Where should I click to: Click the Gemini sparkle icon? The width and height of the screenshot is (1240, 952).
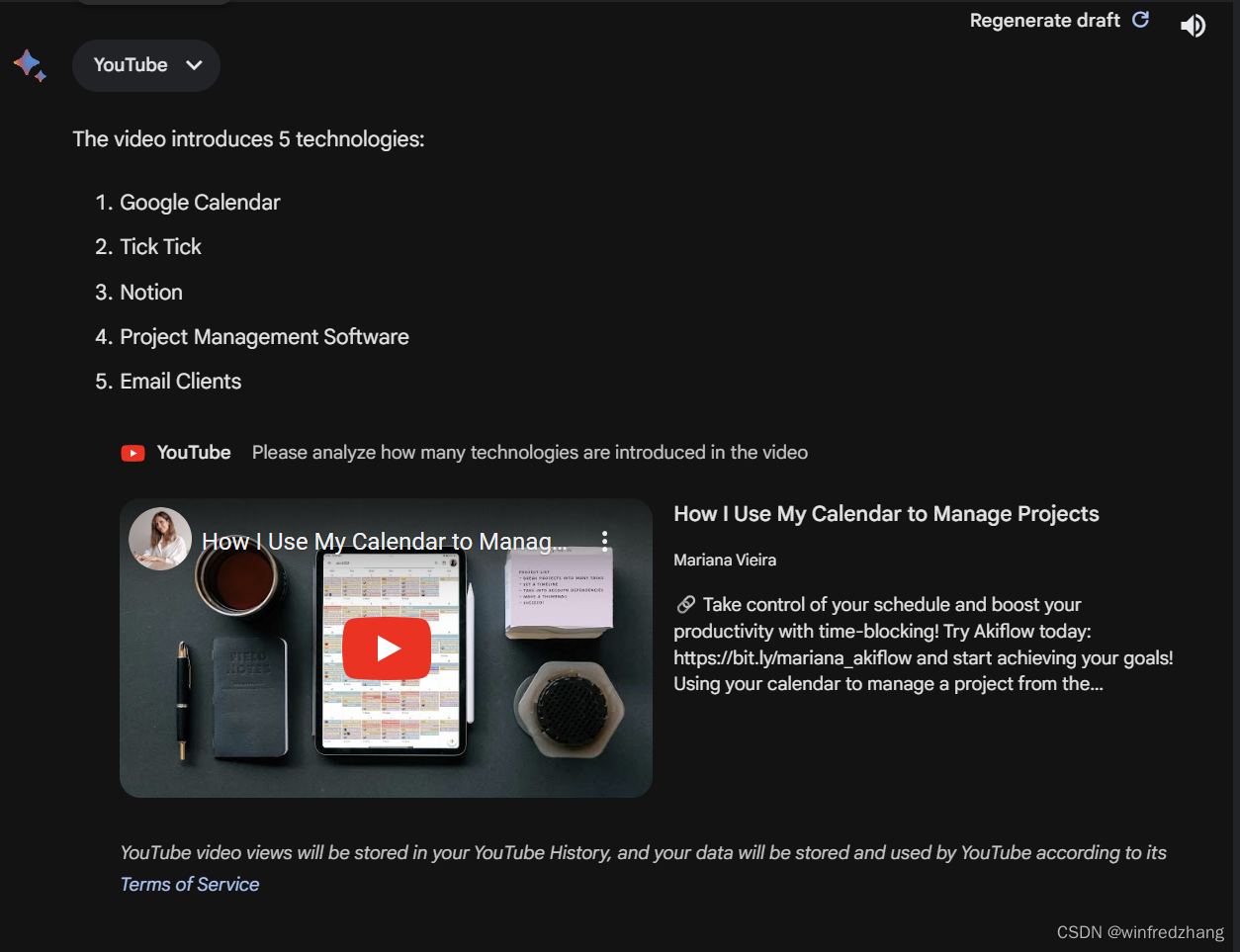tap(30, 65)
